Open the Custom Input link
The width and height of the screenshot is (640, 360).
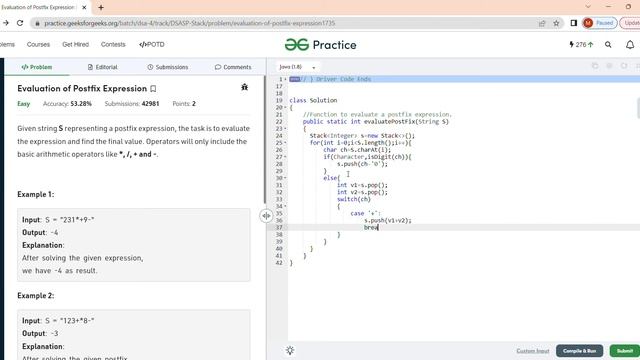coord(533,351)
